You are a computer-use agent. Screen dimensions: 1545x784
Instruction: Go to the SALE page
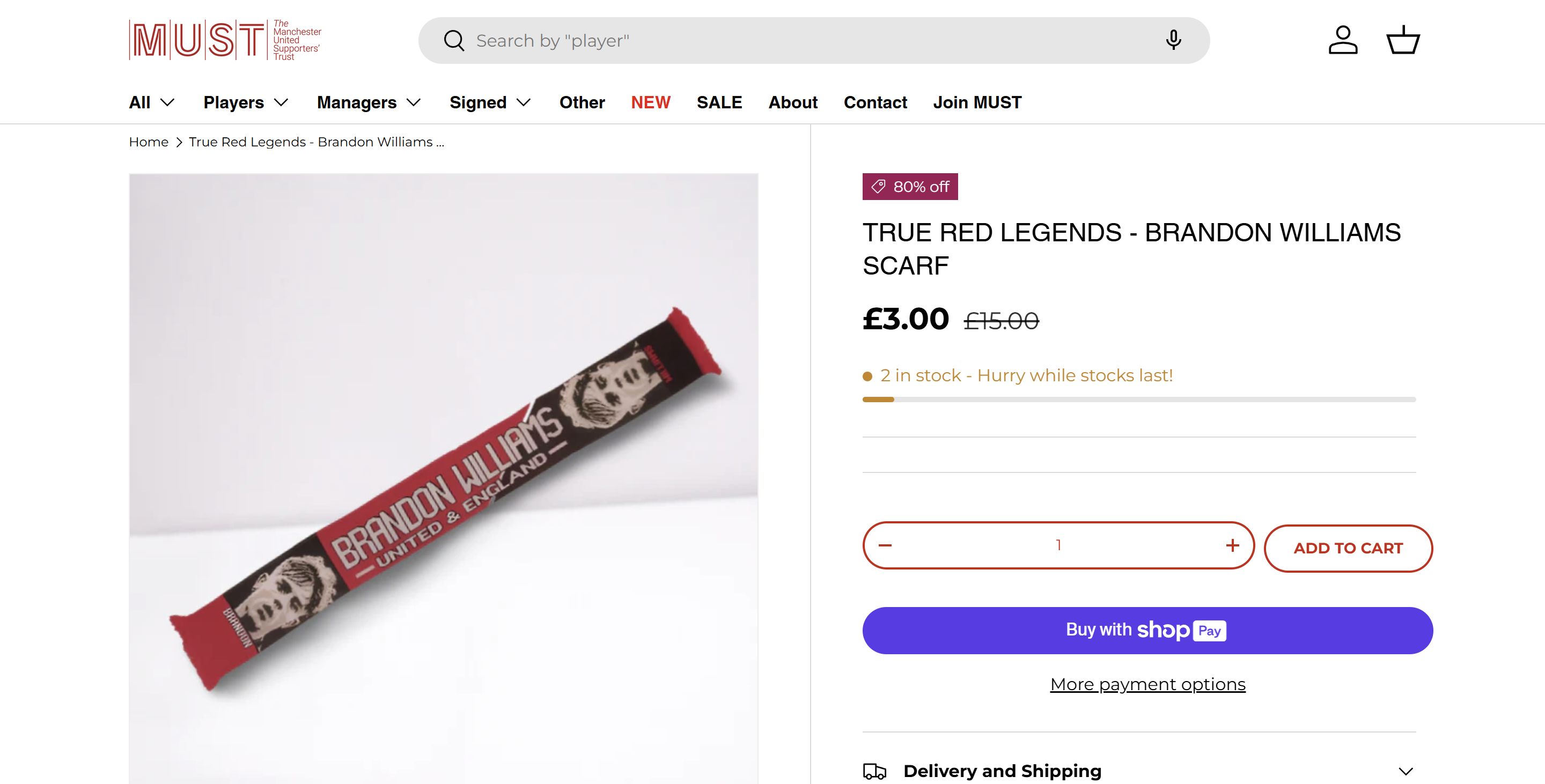(719, 102)
